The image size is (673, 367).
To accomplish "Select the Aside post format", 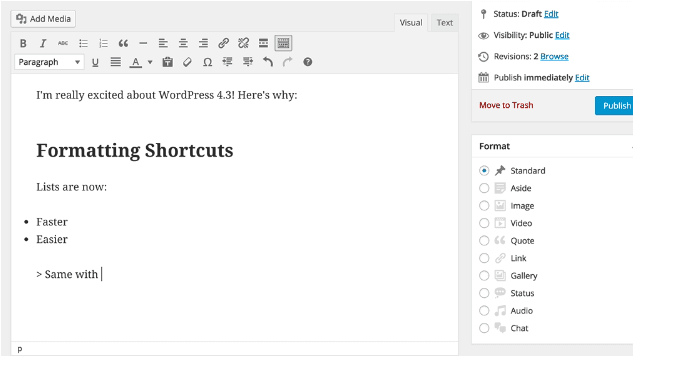I will (x=484, y=188).
